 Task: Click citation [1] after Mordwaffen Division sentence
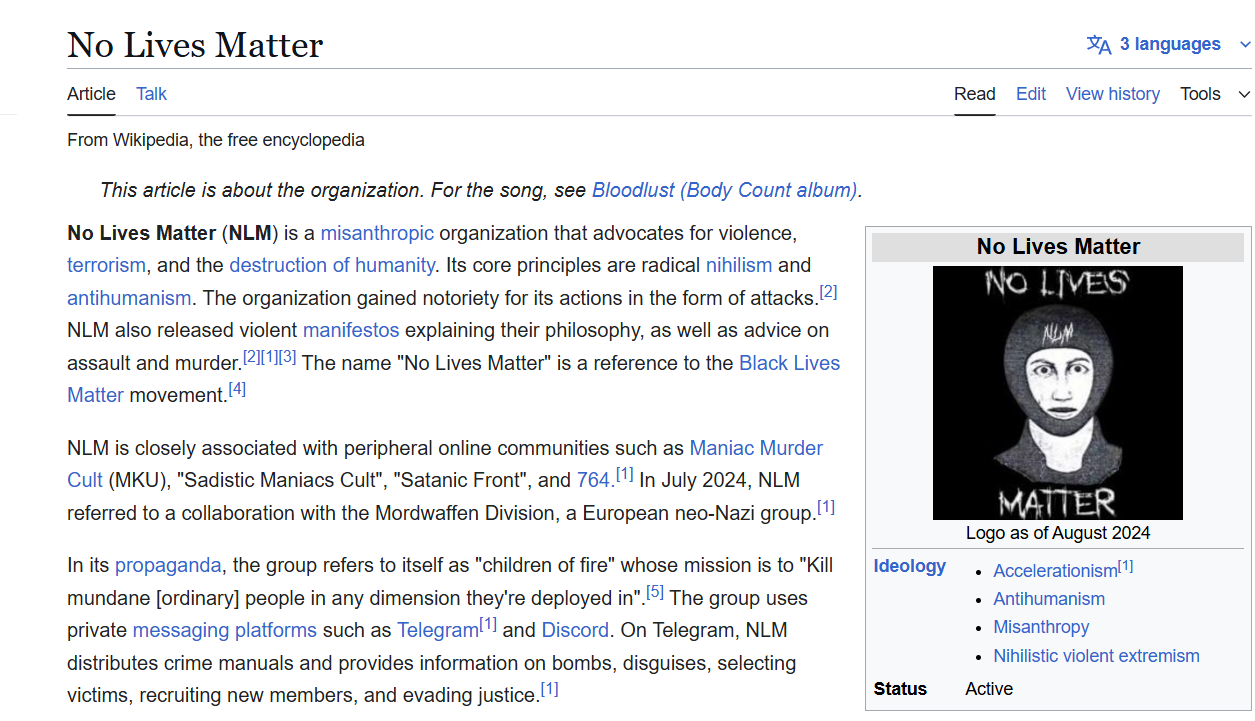point(826,507)
